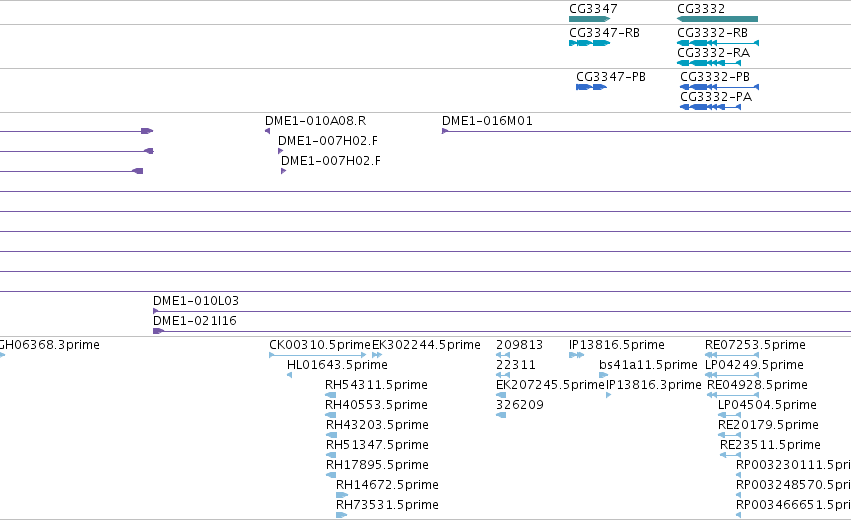Screen dimensions: 851x520
Task: Click the CK00310.5prime EST label
Action: tap(320, 345)
